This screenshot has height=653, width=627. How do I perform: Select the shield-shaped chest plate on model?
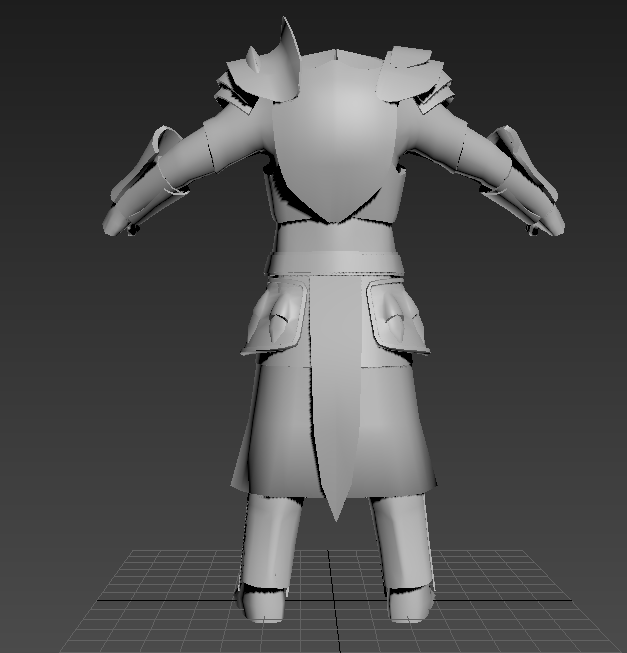tap(333, 142)
